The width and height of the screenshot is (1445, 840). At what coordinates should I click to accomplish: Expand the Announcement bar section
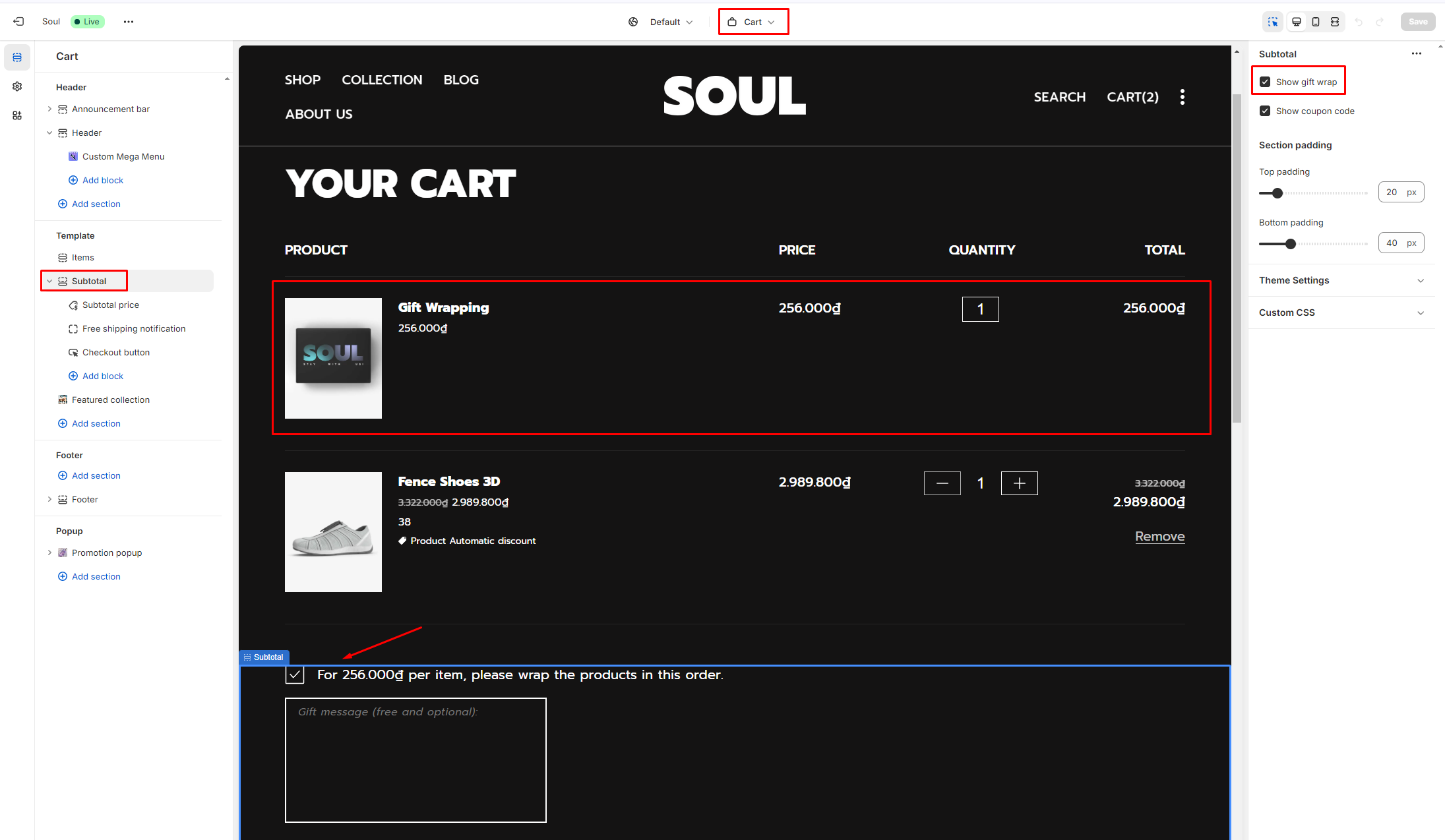pos(49,109)
